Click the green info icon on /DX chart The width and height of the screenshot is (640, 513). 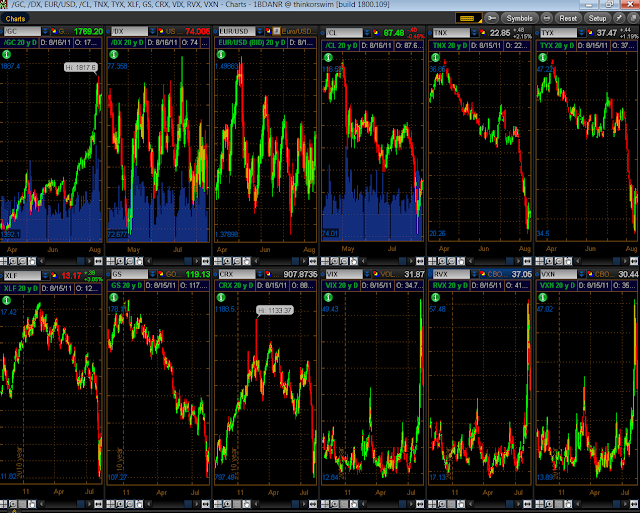[x=113, y=54]
